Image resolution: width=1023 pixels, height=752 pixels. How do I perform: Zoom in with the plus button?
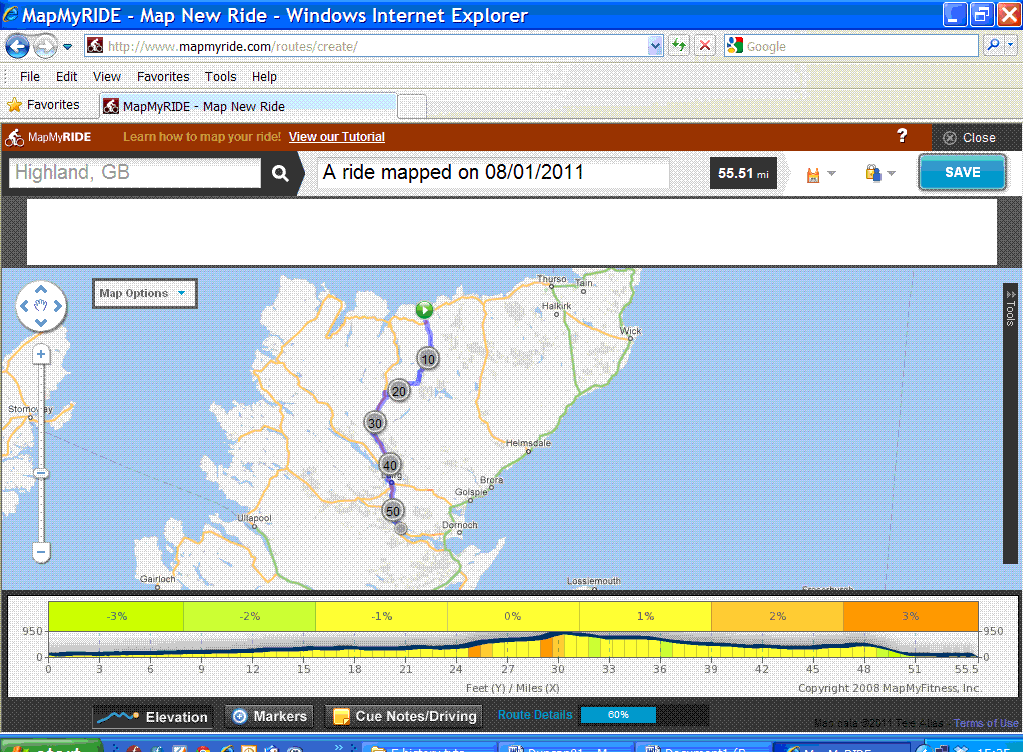pyautogui.click(x=40, y=354)
